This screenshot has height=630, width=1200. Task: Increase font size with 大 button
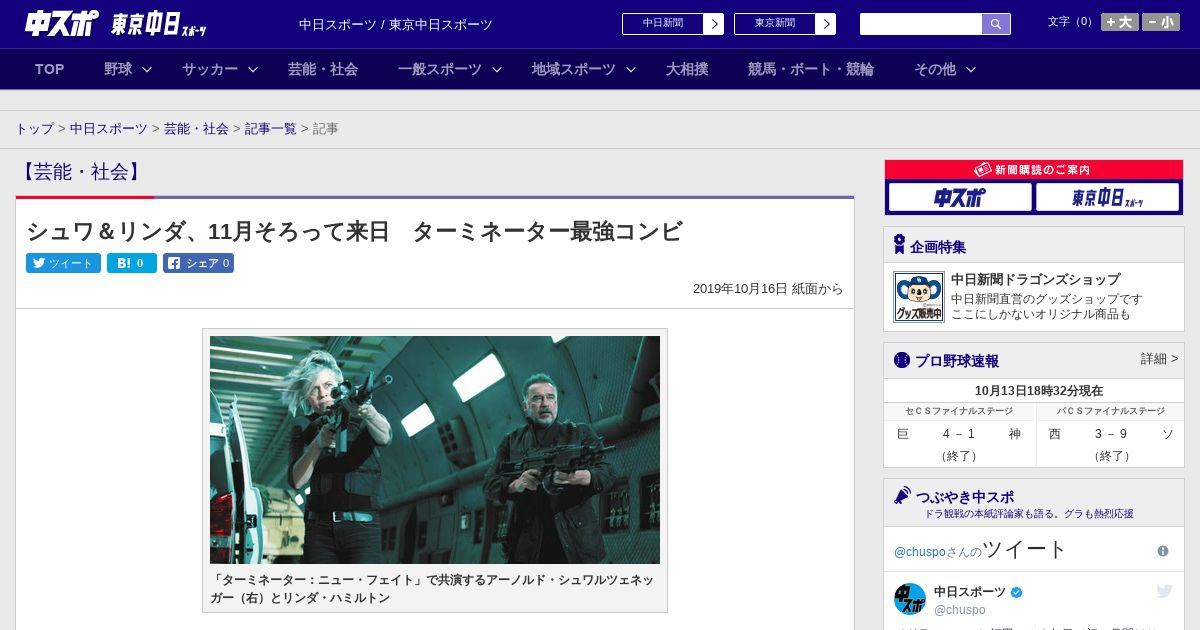click(1120, 22)
